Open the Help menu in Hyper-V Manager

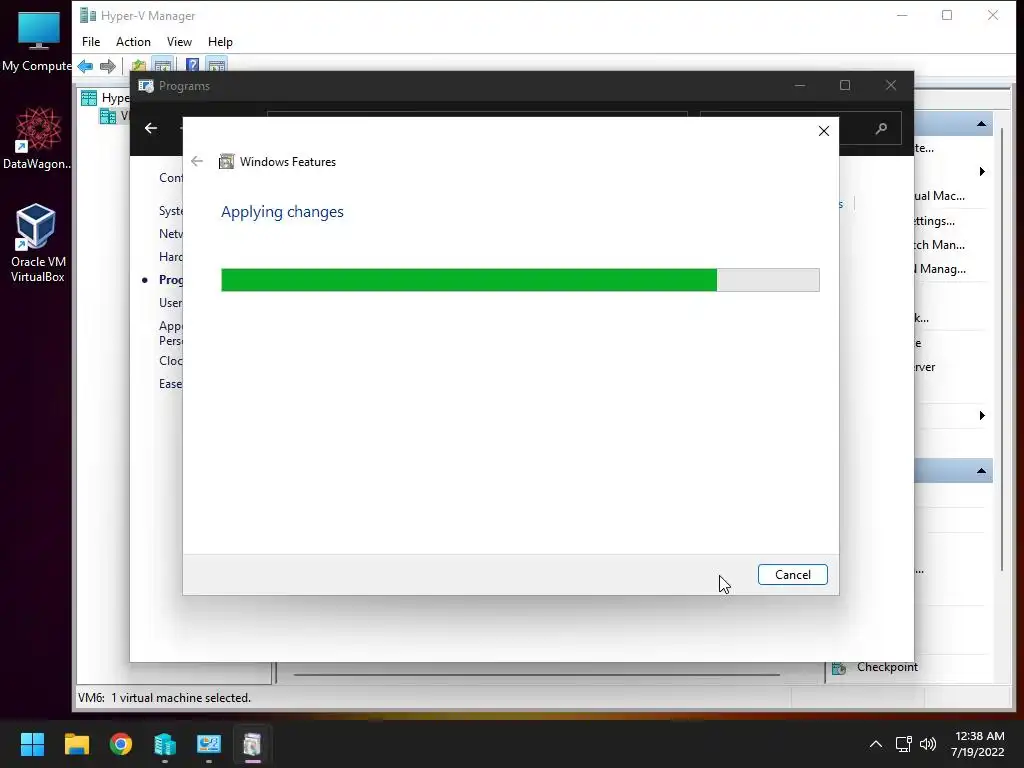tap(220, 42)
